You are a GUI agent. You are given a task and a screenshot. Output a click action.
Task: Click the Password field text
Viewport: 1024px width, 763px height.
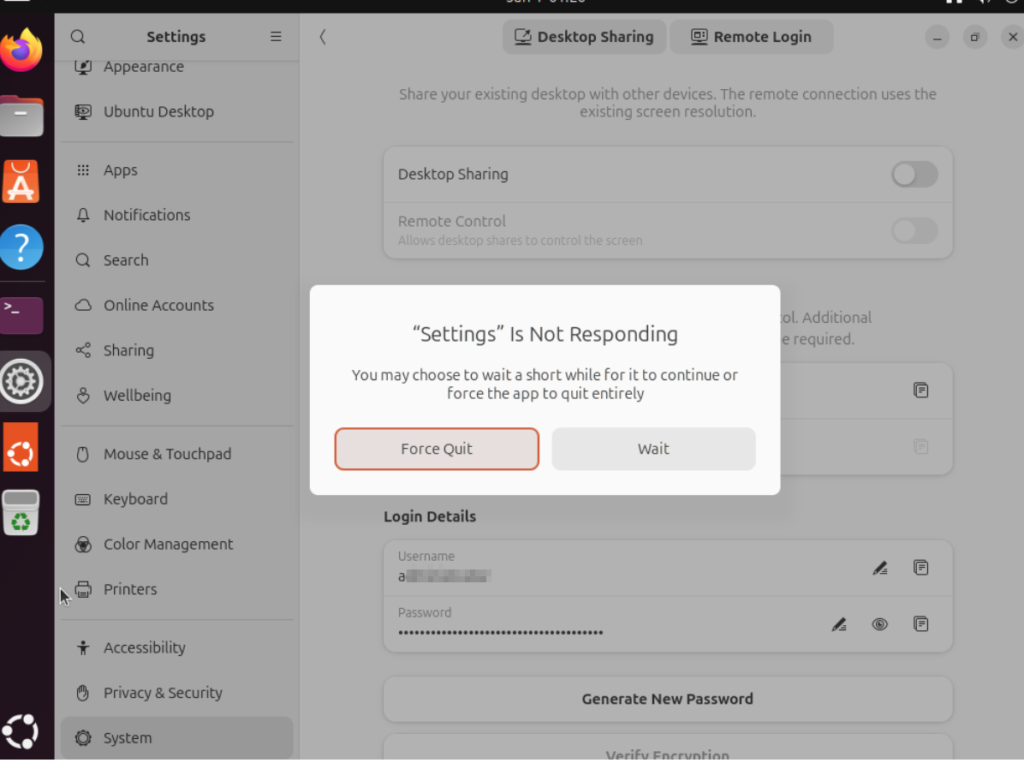500,632
